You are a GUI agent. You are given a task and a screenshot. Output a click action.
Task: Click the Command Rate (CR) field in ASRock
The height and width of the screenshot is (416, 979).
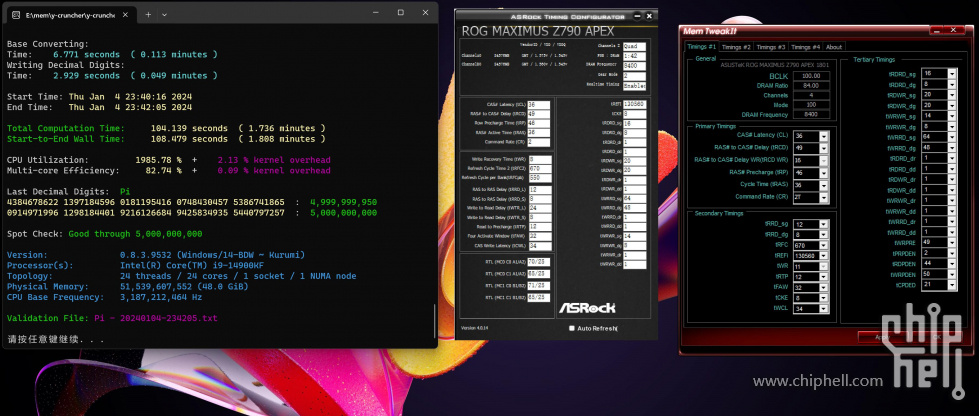[x=539, y=142]
